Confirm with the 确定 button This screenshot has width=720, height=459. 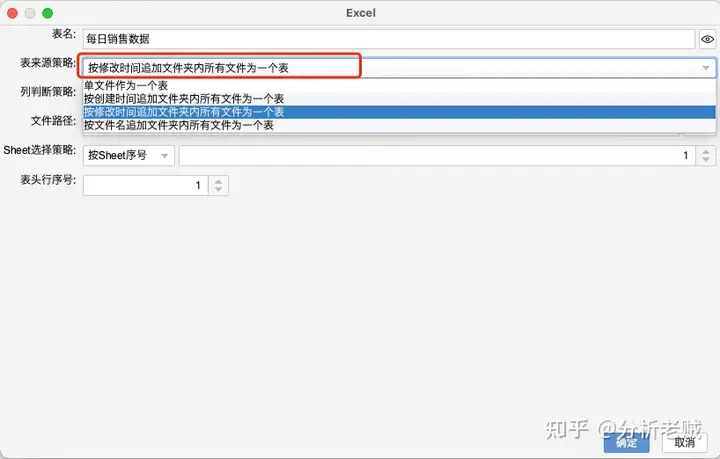[x=626, y=442]
